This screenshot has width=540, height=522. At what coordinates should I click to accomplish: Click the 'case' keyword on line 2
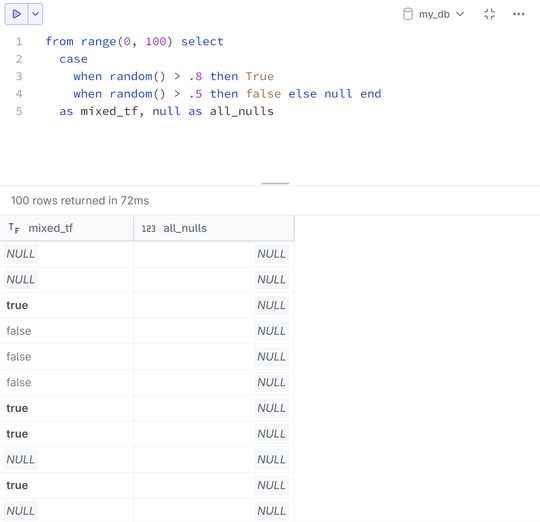[x=73, y=59]
